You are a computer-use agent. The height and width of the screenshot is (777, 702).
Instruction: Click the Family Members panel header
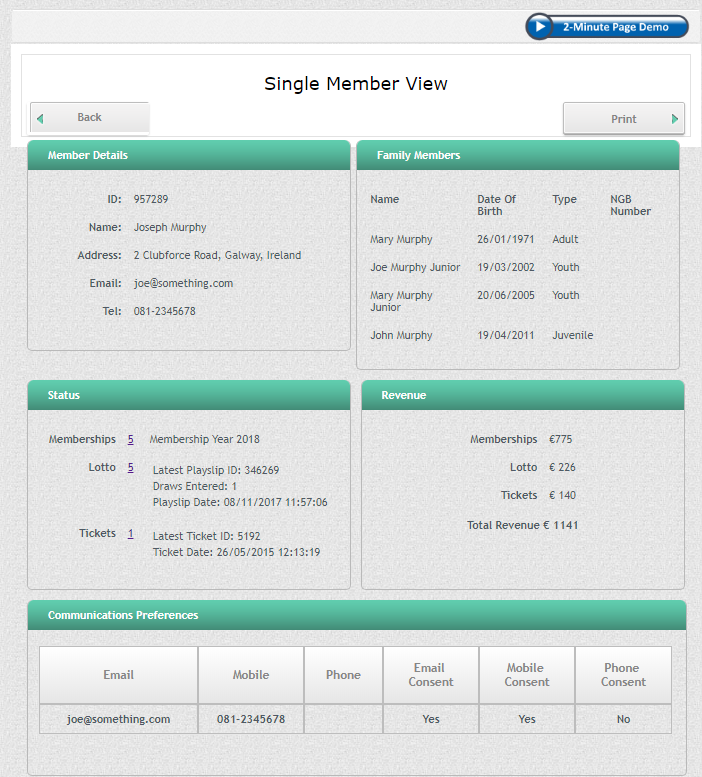point(517,156)
